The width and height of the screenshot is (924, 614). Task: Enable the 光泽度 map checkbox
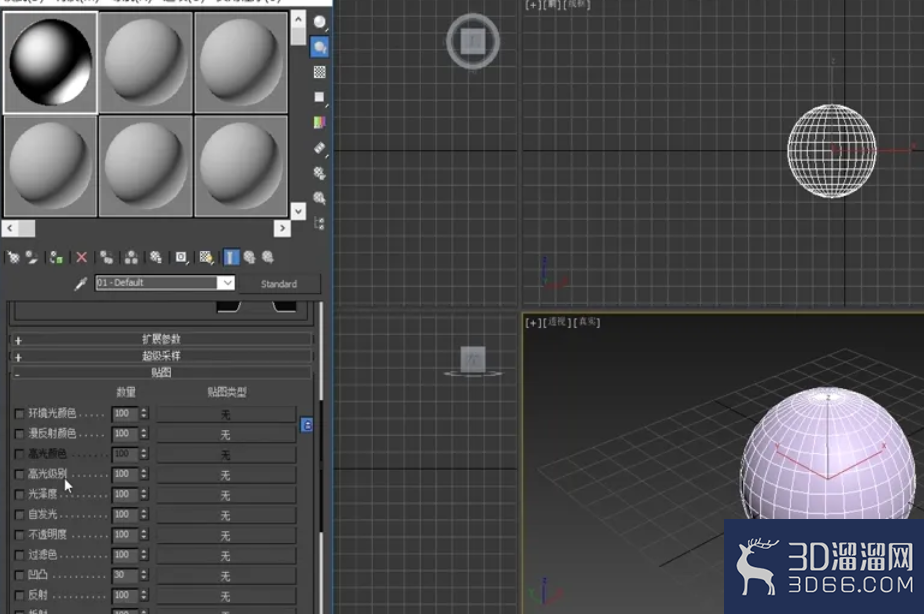19,494
